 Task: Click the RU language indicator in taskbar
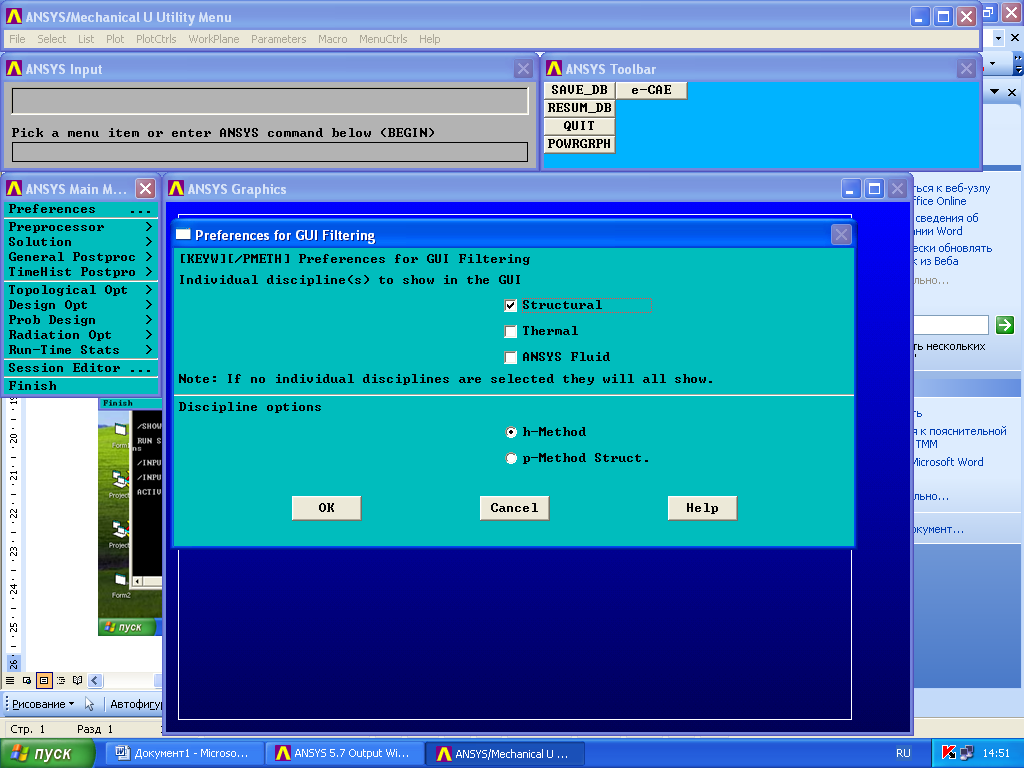(903, 753)
